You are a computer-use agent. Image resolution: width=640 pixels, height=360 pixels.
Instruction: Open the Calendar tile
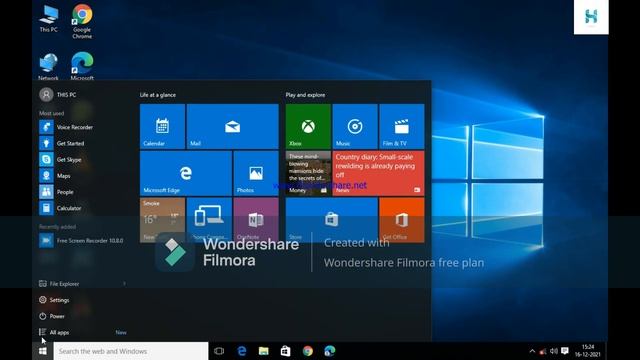[162, 126]
